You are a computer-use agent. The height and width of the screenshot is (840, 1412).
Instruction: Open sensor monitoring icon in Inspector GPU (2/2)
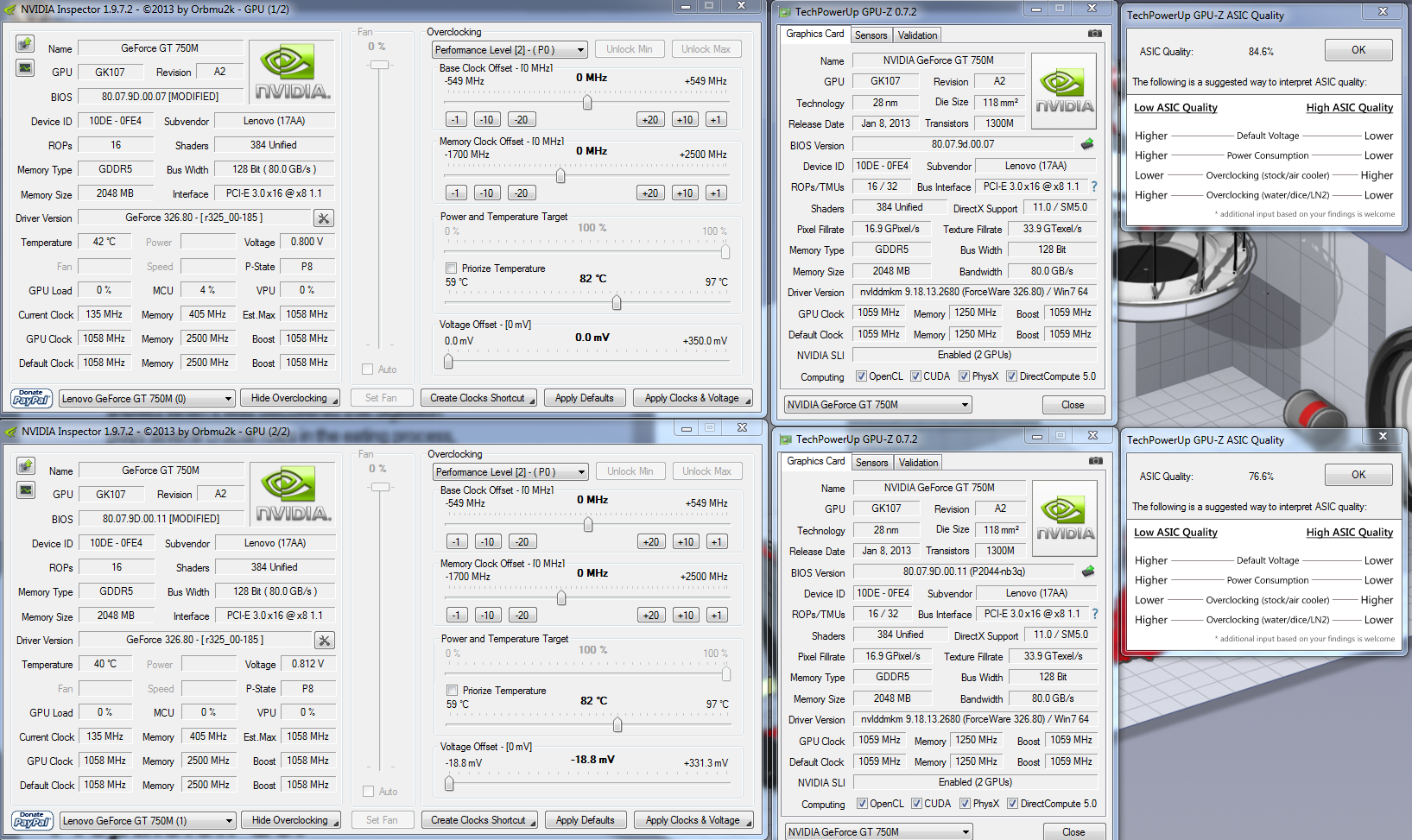click(25, 490)
